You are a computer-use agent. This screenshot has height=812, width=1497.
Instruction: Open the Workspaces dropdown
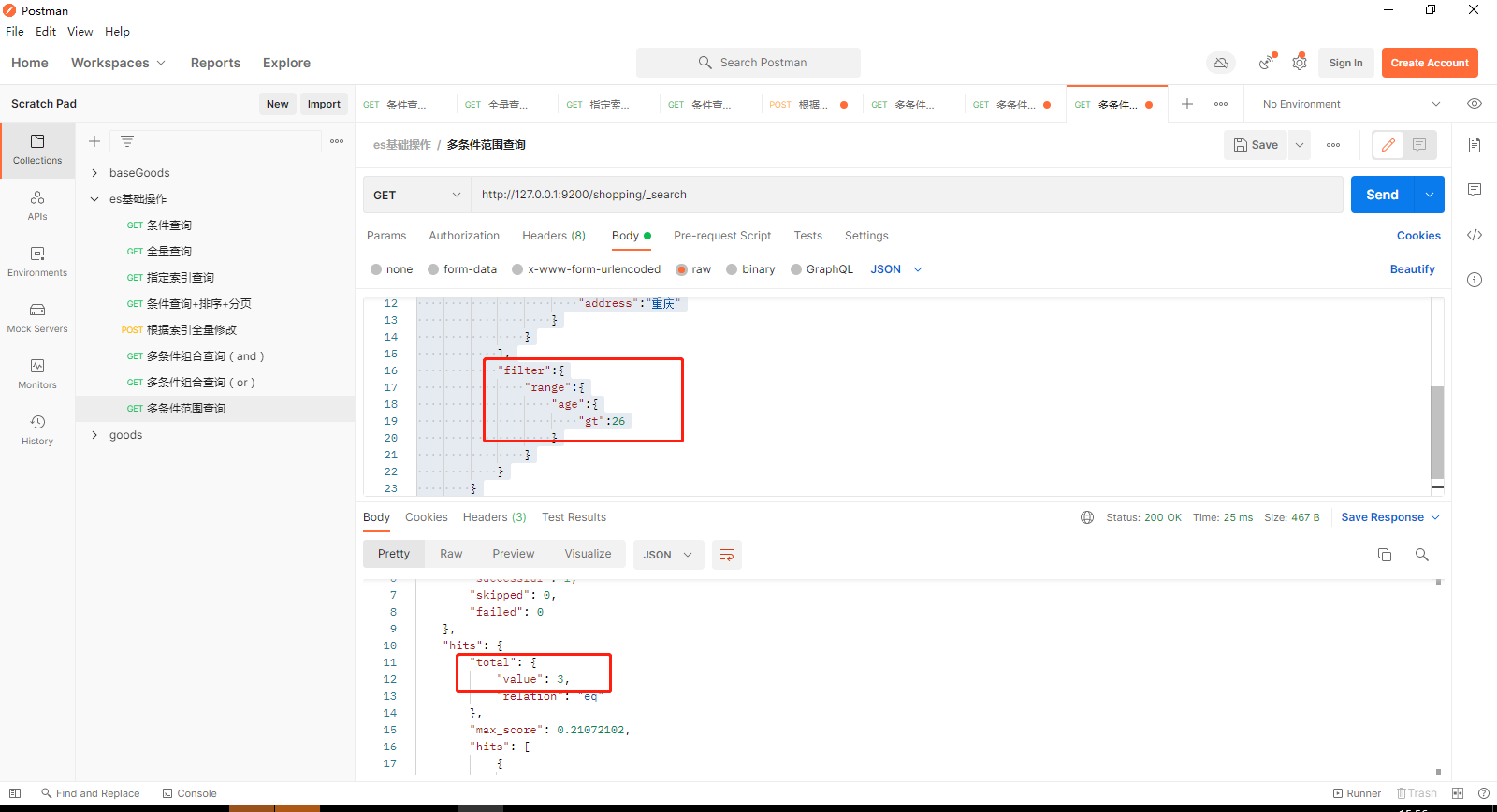[x=118, y=63]
